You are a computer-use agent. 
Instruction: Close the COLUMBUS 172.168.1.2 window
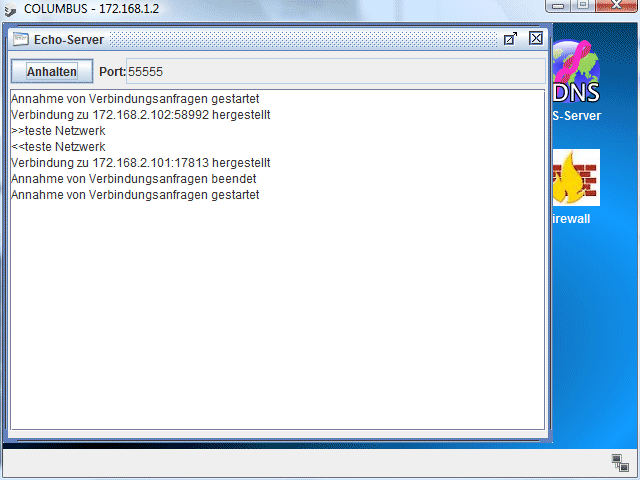pyautogui.click(x=617, y=6)
